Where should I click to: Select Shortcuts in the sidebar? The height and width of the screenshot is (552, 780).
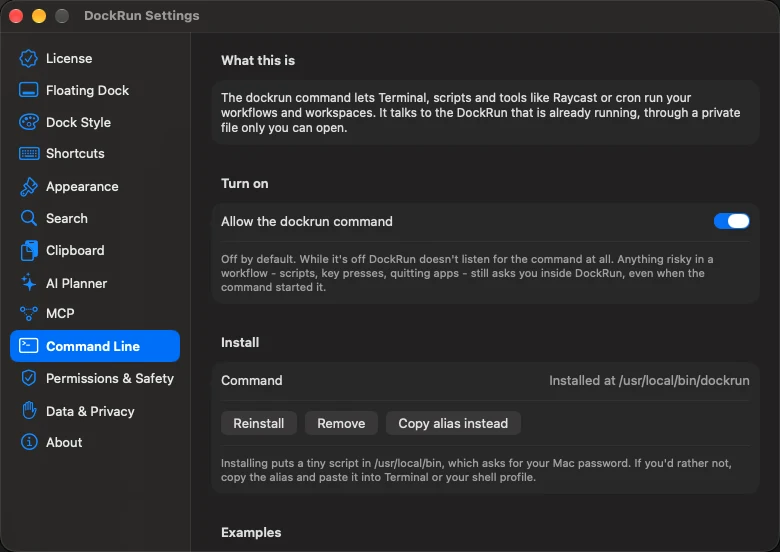(75, 154)
